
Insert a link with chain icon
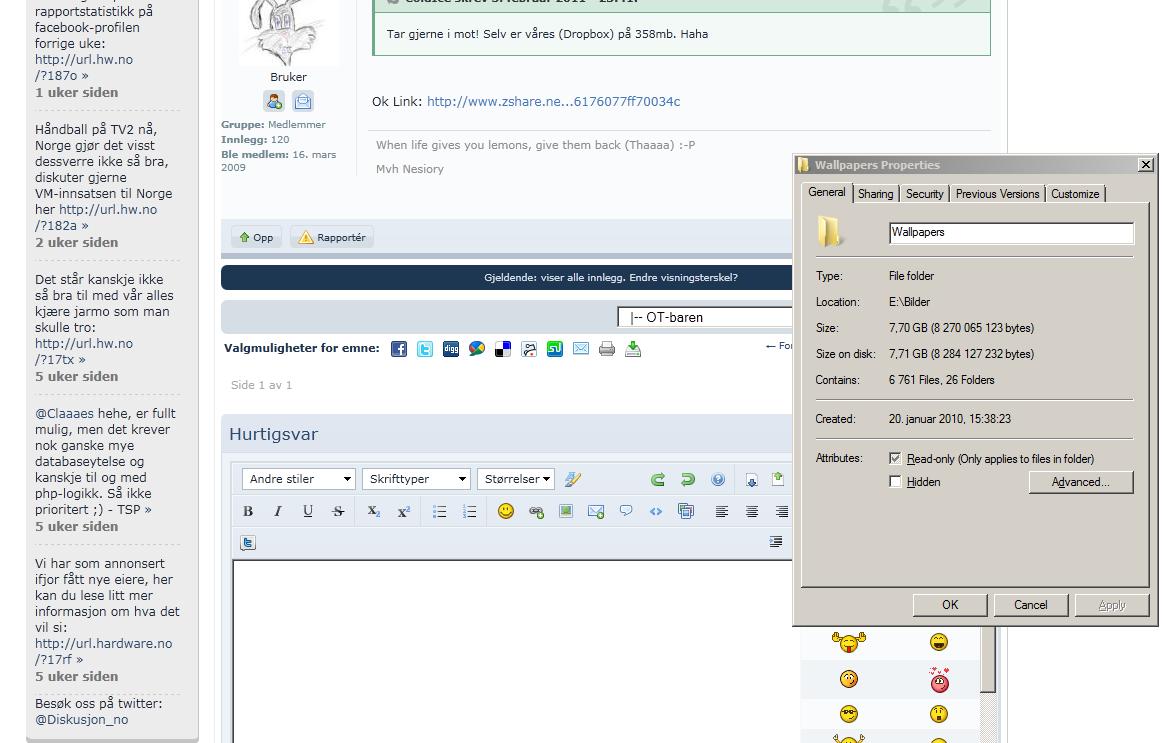tap(536, 511)
